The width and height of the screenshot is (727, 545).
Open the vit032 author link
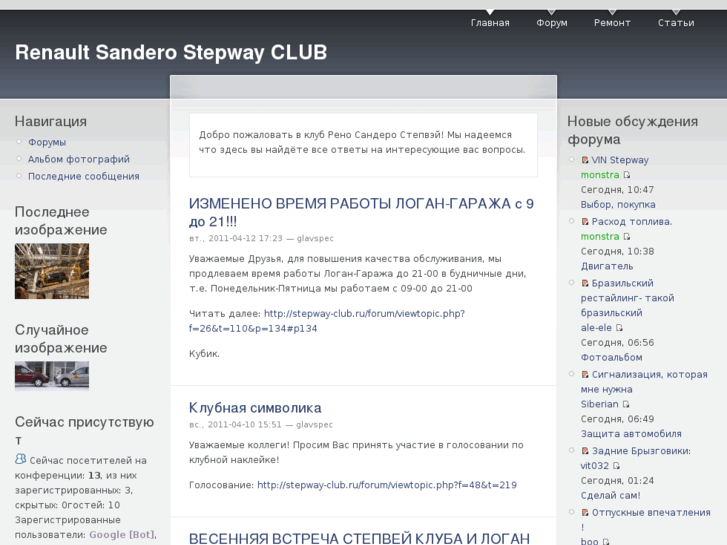[x=595, y=466]
